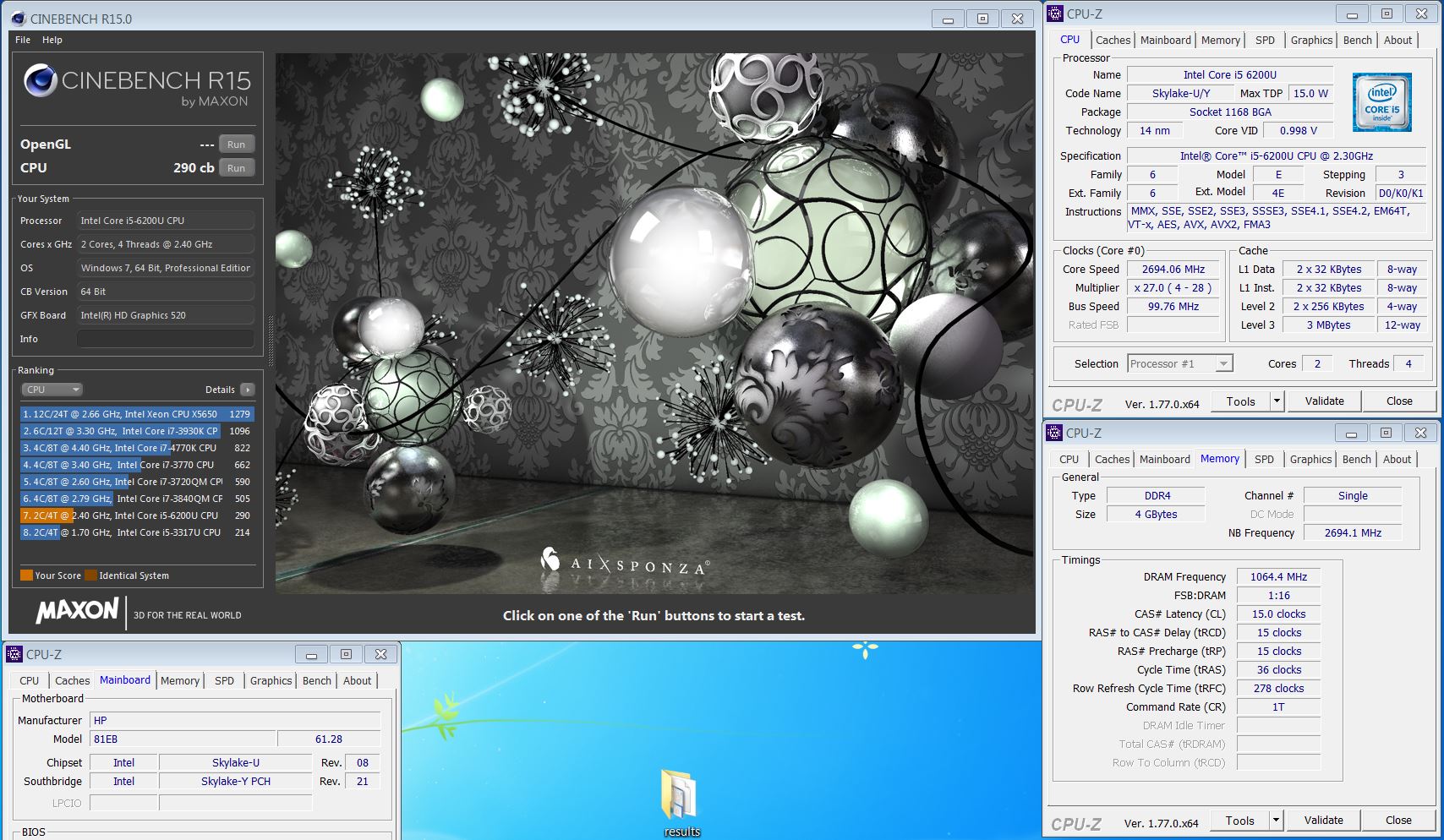Image resolution: width=1444 pixels, height=840 pixels.
Task: Select ranking row Intel Core i5-3317U
Action: pyautogui.click(x=137, y=532)
